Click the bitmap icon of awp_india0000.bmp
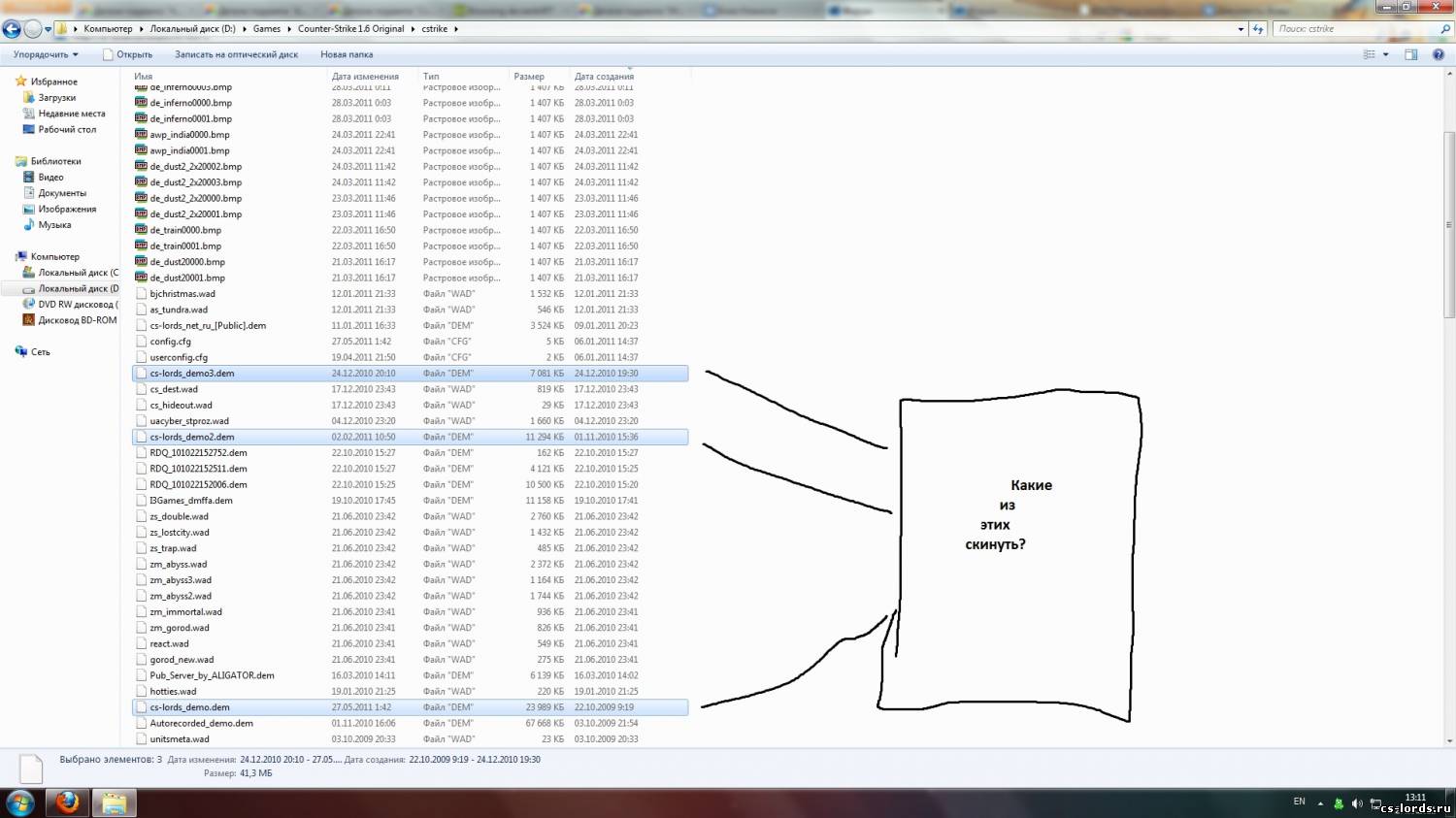Image resolution: width=1456 pixels, height=818 pixels. [141, 135]
